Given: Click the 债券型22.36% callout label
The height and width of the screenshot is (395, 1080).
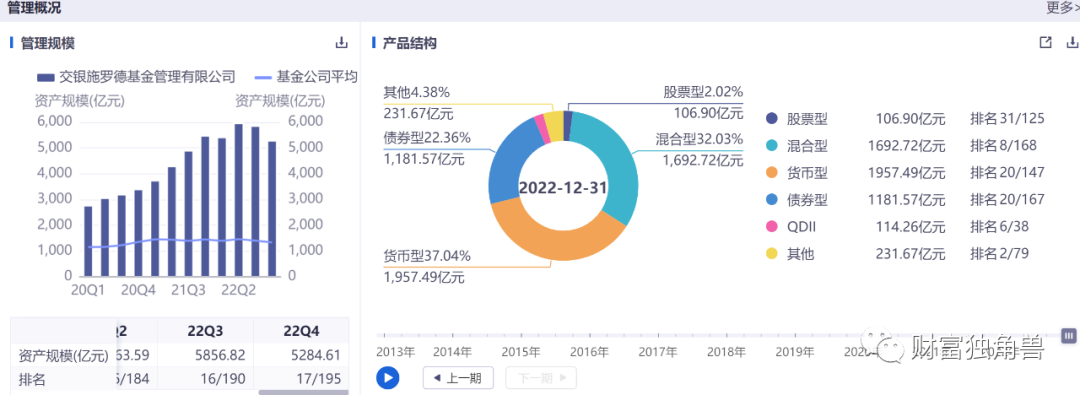Looking at the screenshot, I should pyautogui.click(x=427, y=137).
